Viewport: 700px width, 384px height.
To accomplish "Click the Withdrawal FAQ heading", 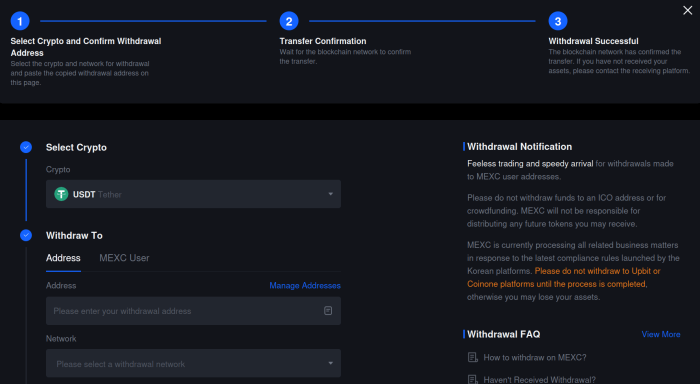I will [x=504, y=334].
